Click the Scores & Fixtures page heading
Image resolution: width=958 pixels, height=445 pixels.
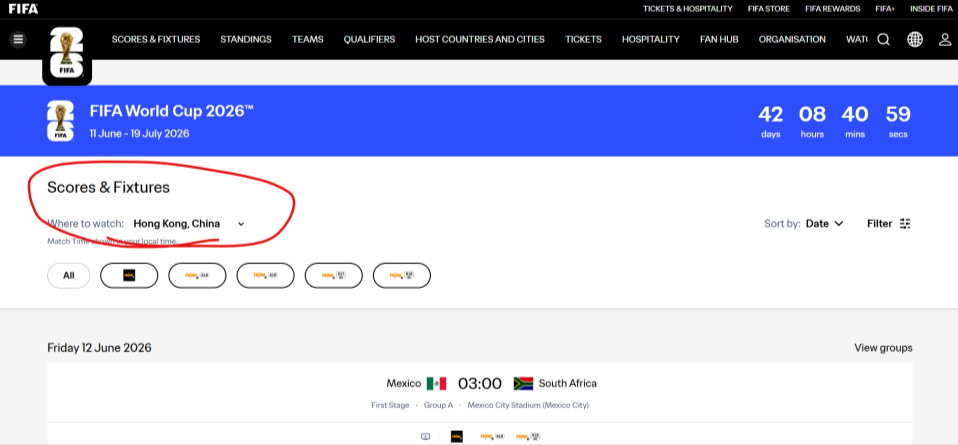[108, 188]
